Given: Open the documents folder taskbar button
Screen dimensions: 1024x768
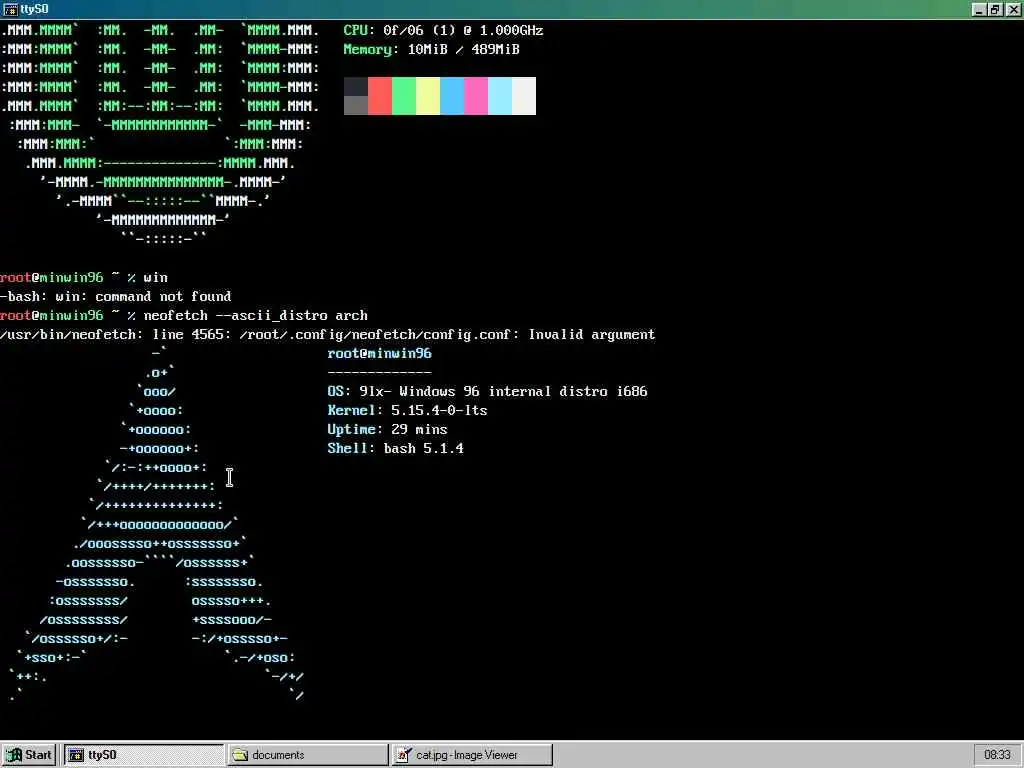Looking at the screenshot, I should [x=308, y=754].
